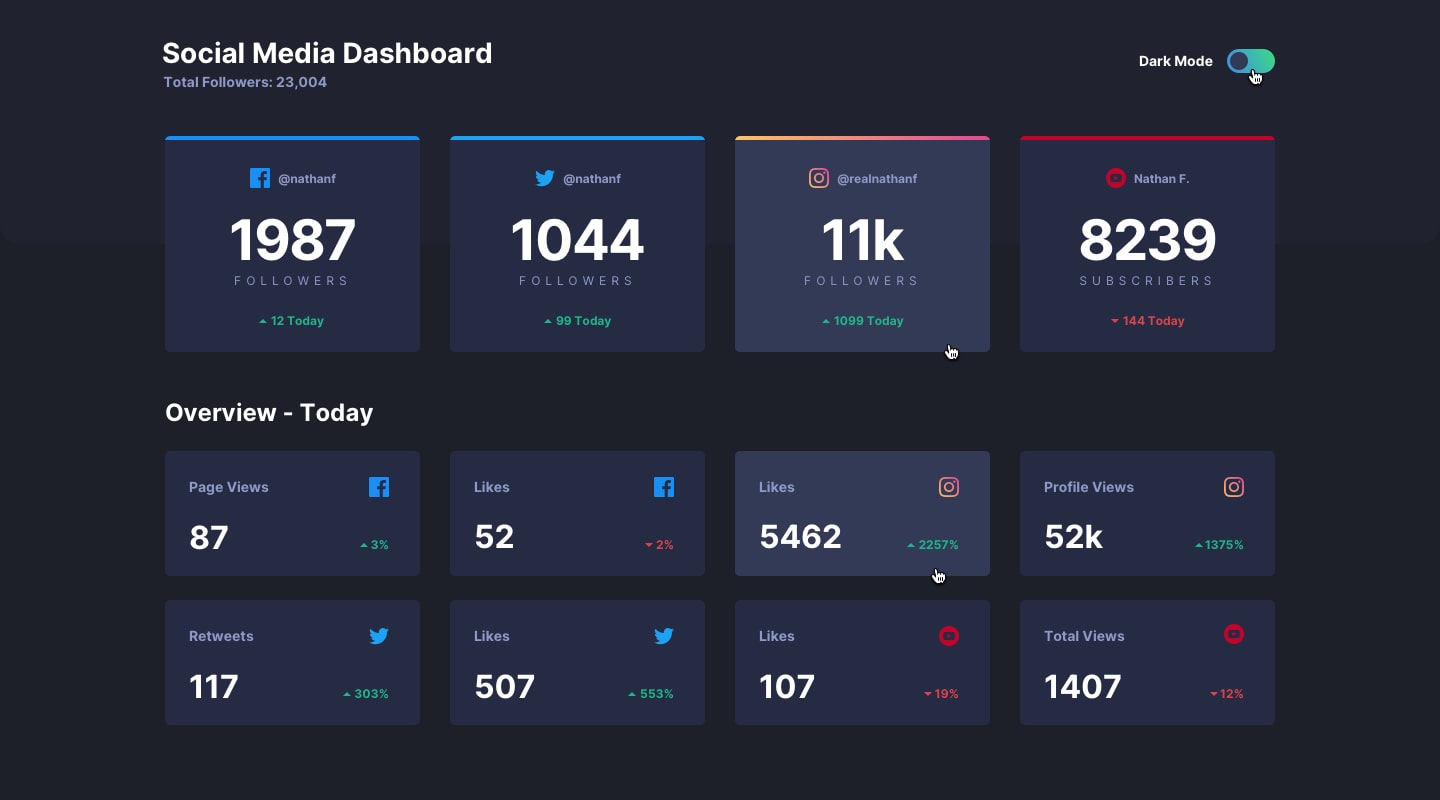The width and height of the screenshot is (1440, 800).
Task: Select the Twitter bird icon near @nathanf
Action: (545, 178)
